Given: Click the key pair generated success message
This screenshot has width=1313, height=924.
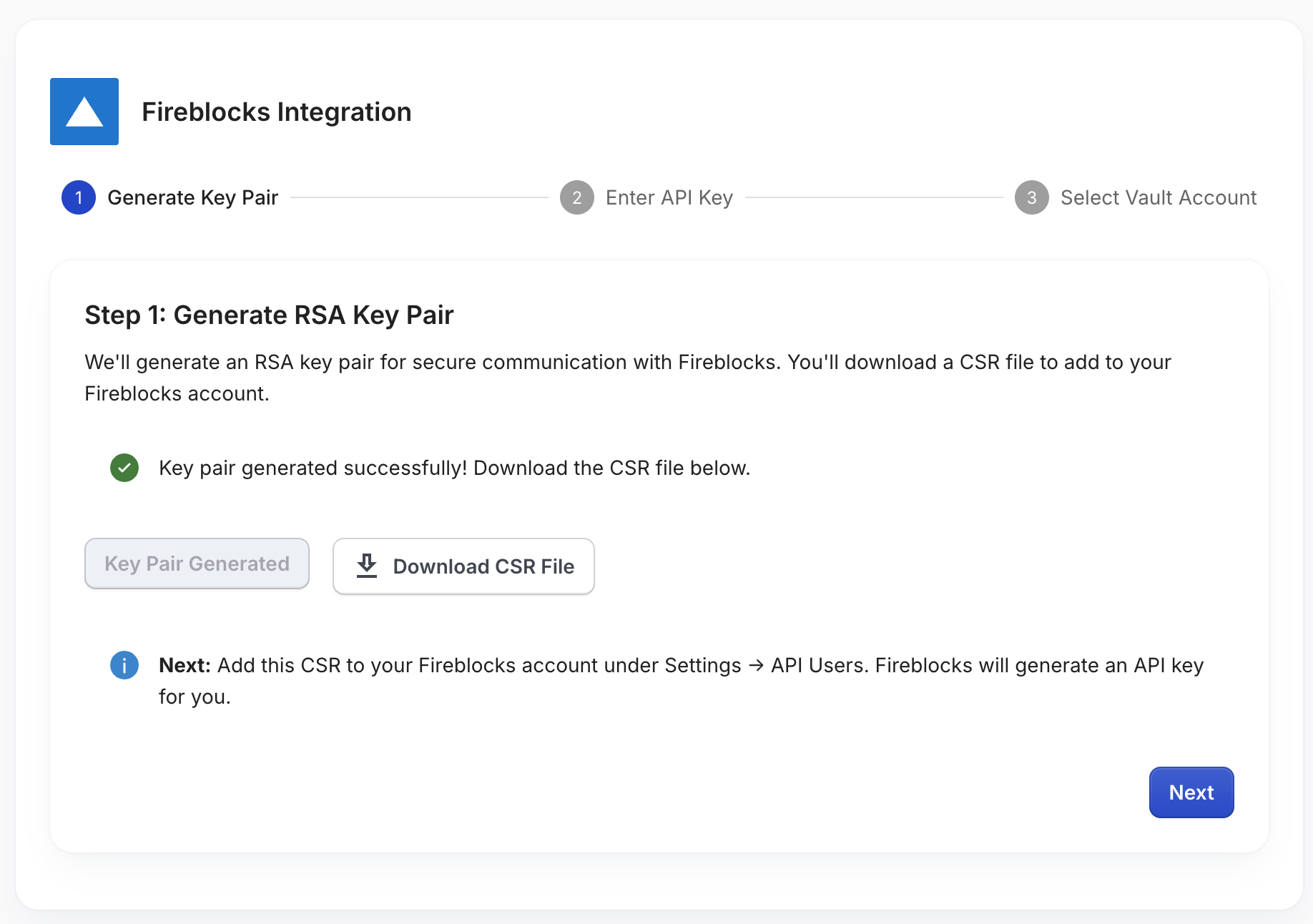Looking at the screenshot, I should pyautogui.click(x=454, y=468).
